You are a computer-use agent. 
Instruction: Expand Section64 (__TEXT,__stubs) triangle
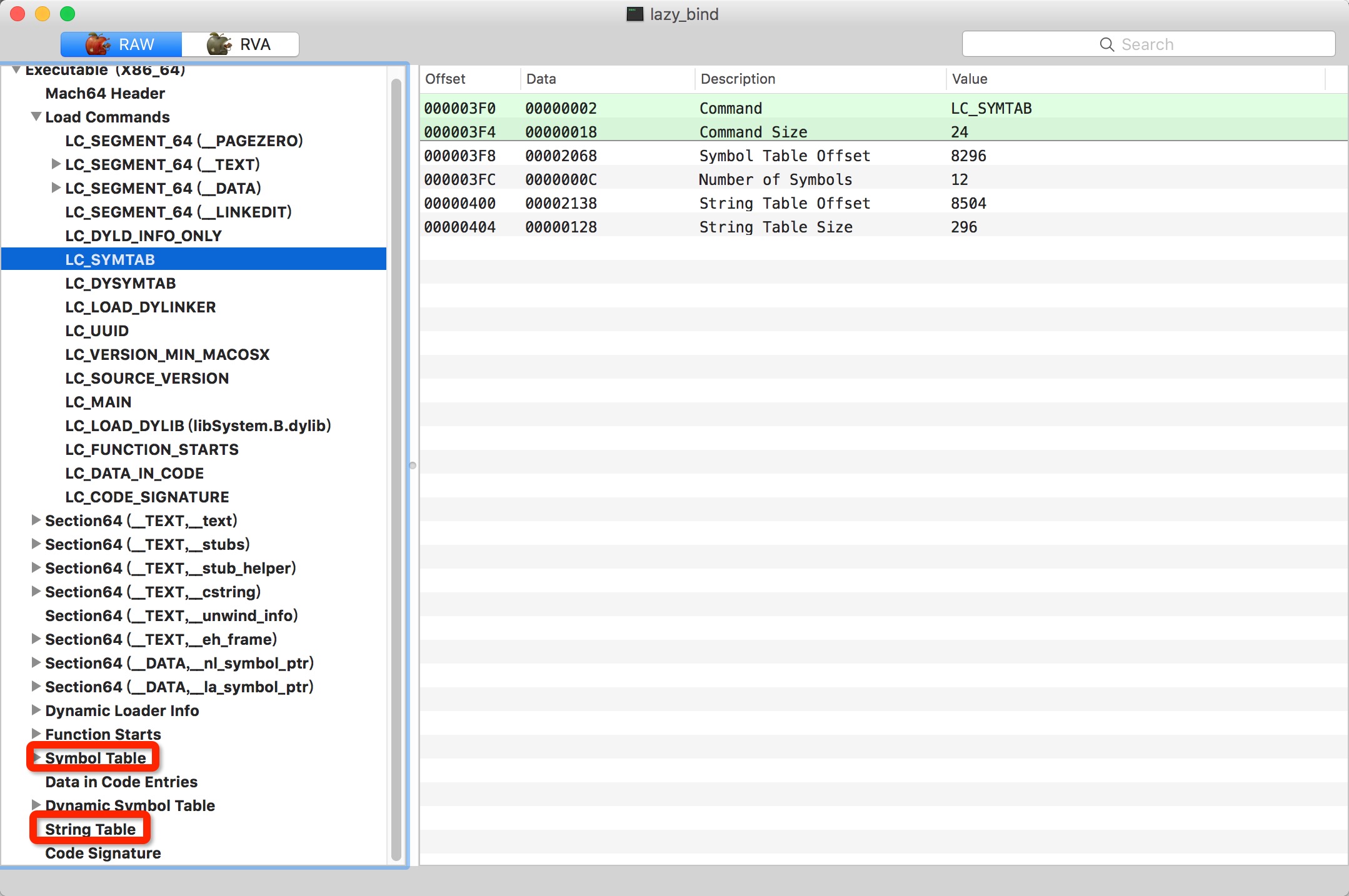(x=36, y=544)
